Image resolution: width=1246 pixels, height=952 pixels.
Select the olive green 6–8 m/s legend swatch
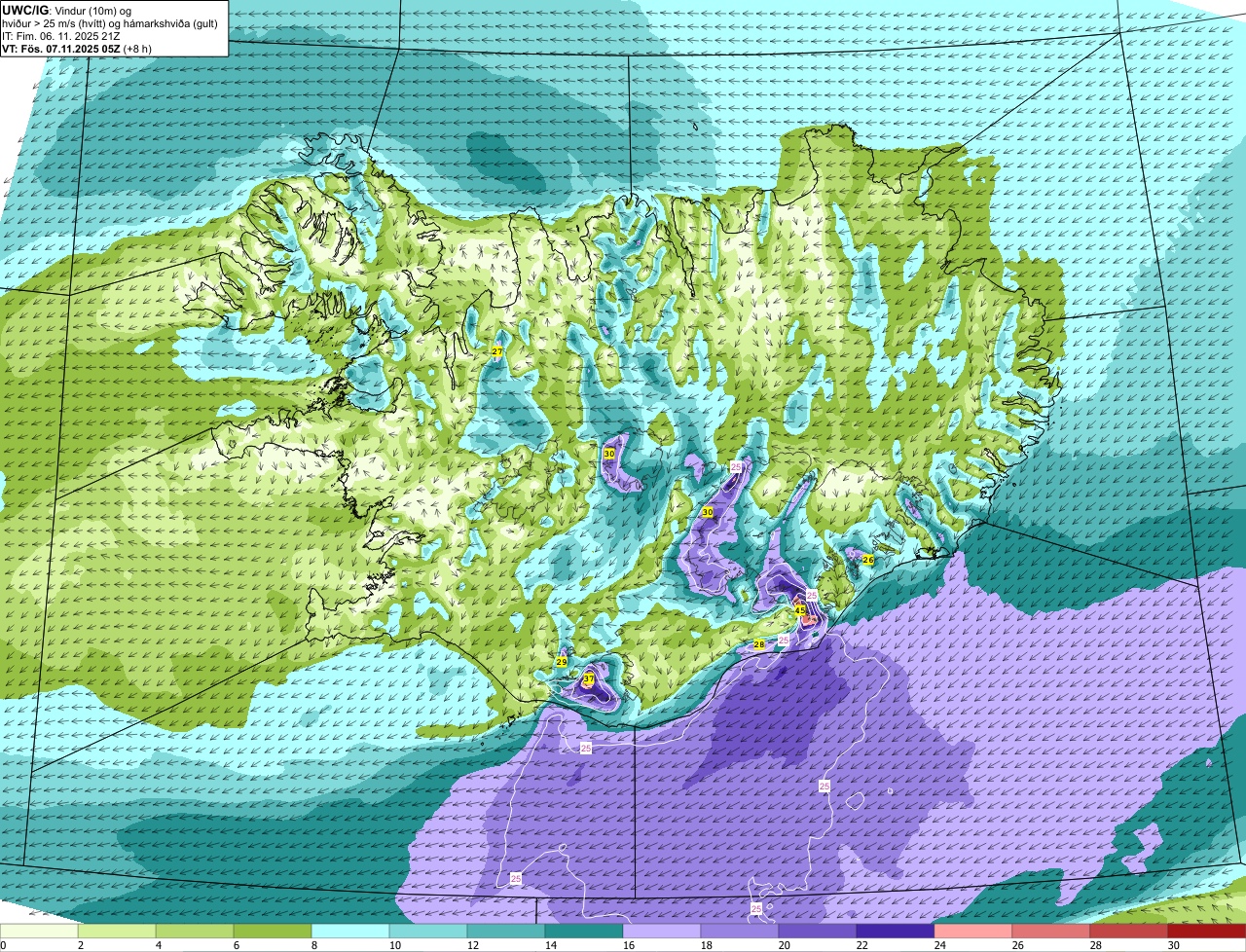tap(273, 932)
